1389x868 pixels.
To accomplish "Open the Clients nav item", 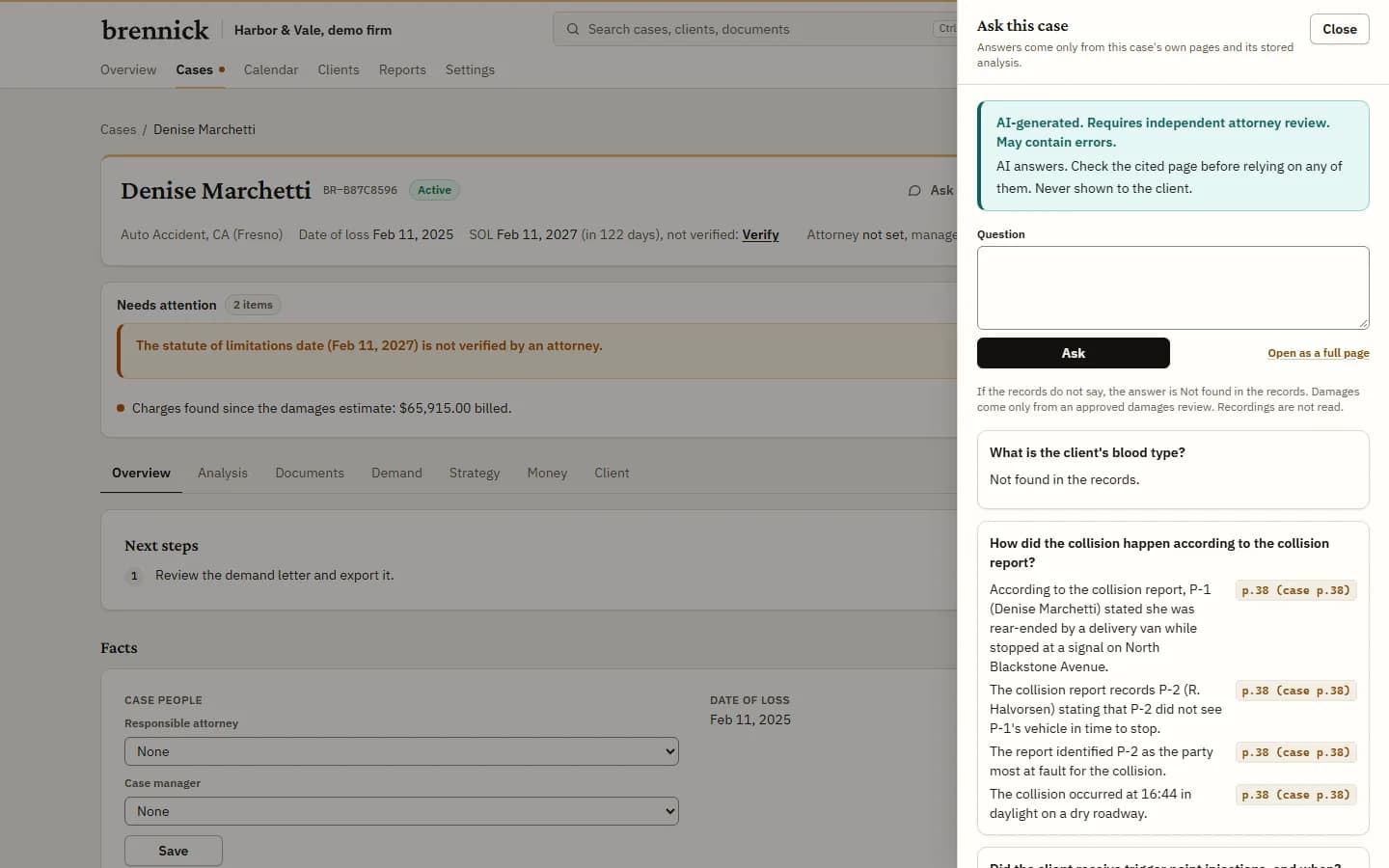I will click(339, 69).
